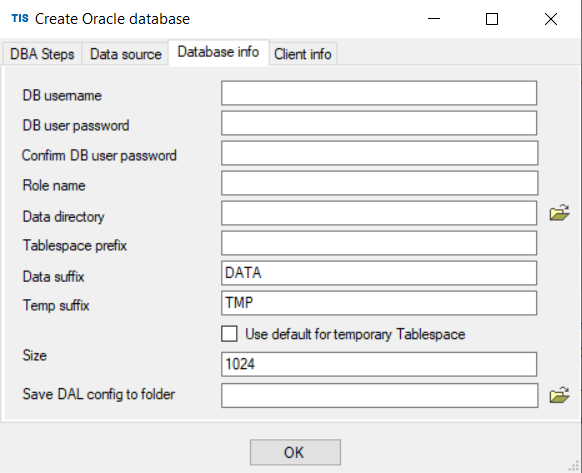Focus the Data directory text field
The height and width of the screenshot is (473, 582).
pos(379,213)
